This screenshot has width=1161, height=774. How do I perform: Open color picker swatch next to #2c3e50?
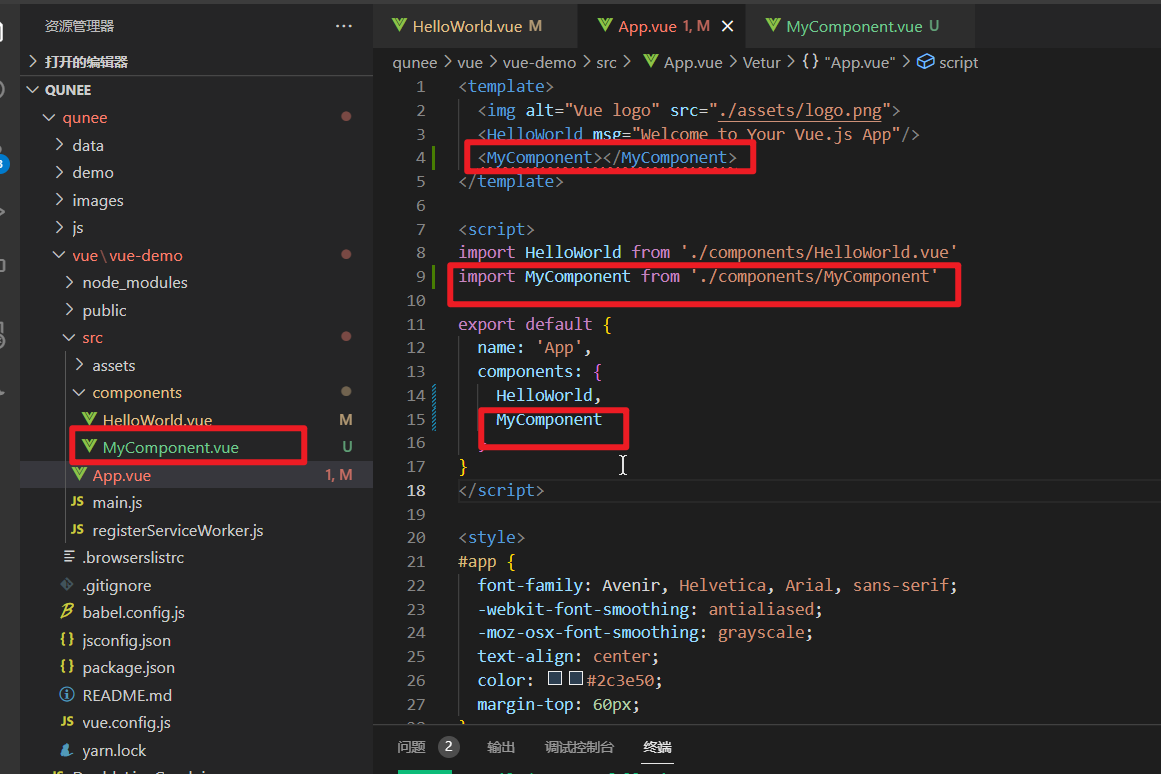[x=576, y=679]
